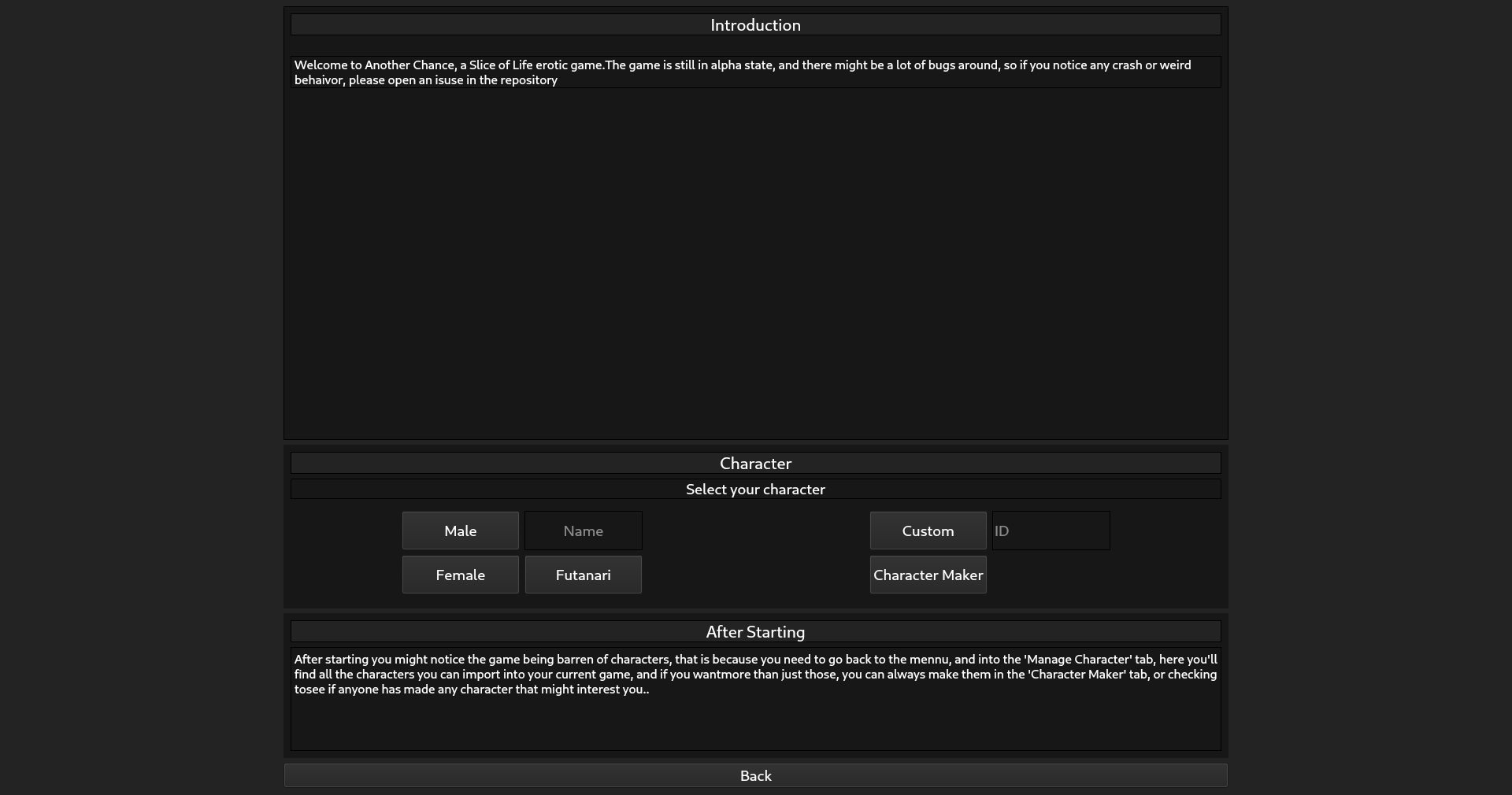Image resolution: width=1512 pixels, height=795 pixels.
Task: Select the Male character button
Action: (460, 531)
